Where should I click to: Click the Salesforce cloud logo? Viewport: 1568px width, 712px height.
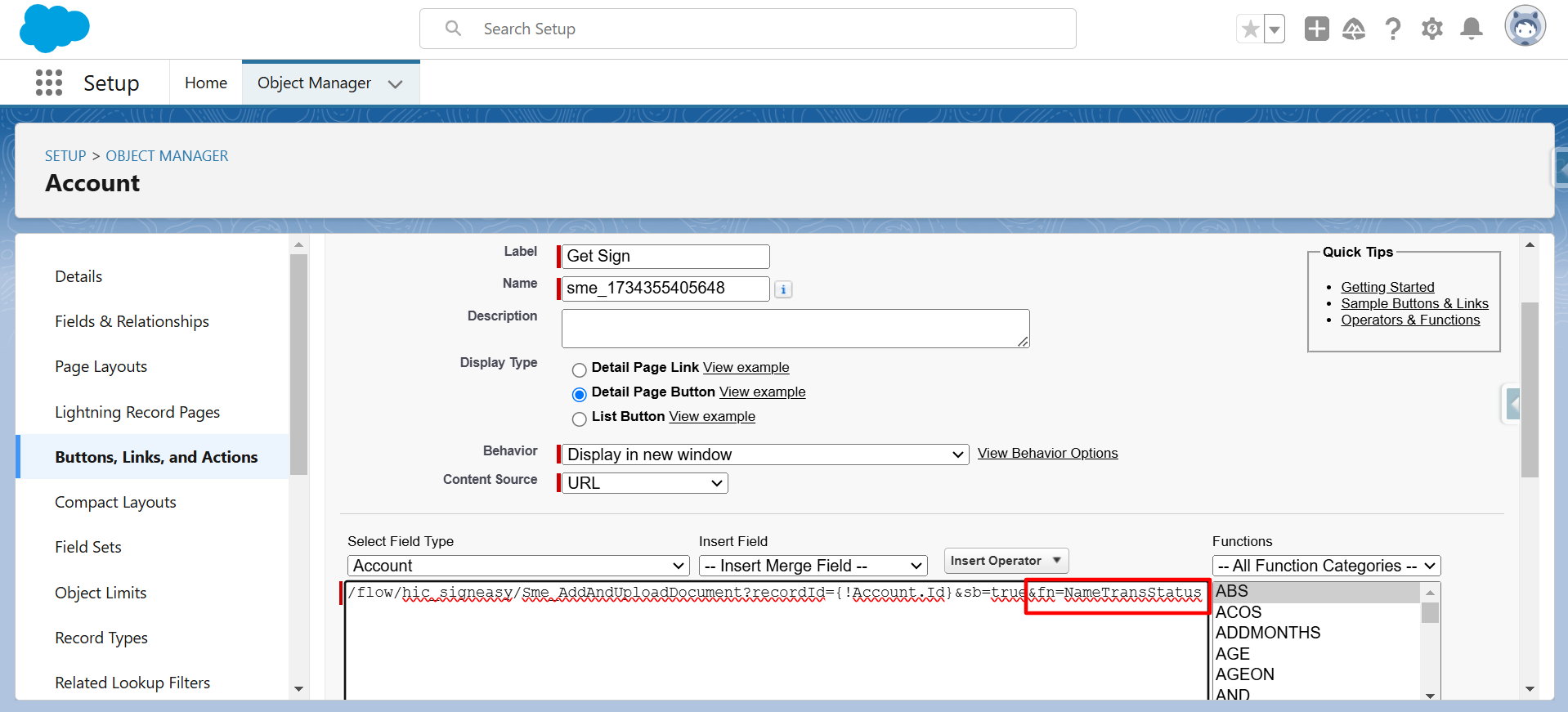54,28
